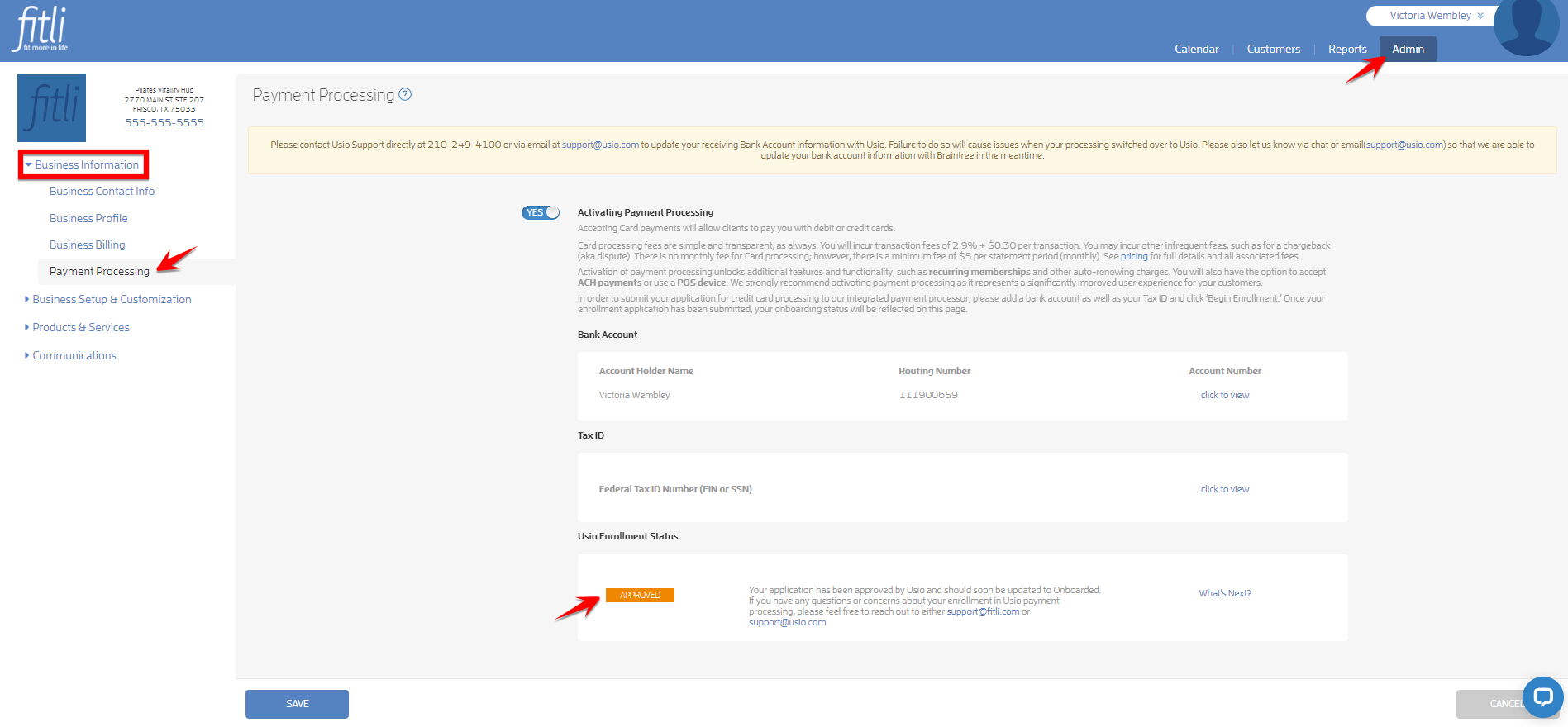Click to view Federal Tax ID Number

(x=1225, y=489)
